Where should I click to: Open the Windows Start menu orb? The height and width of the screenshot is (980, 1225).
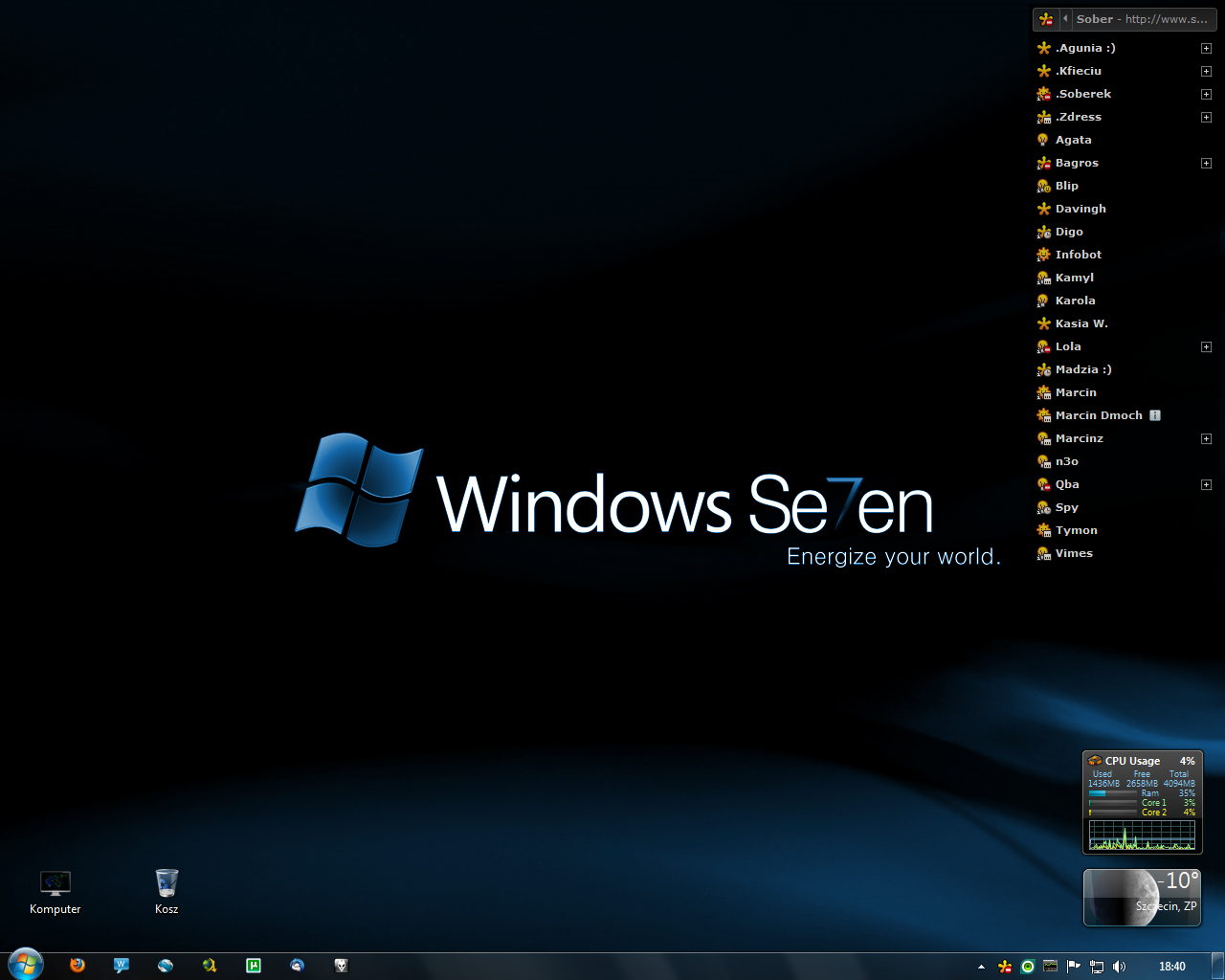pos(26,965)
